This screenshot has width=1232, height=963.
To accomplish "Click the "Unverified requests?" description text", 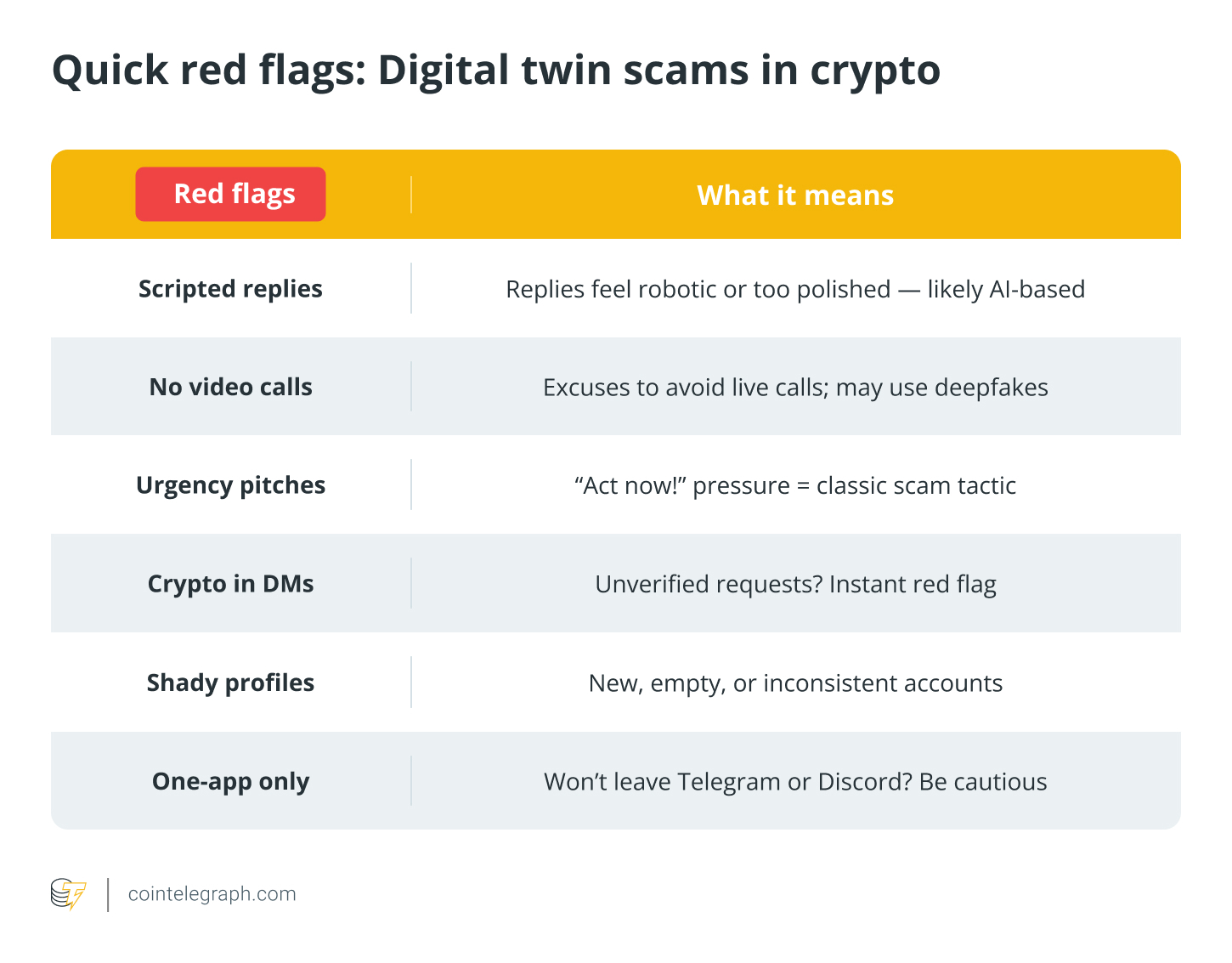I will point(795,584).
